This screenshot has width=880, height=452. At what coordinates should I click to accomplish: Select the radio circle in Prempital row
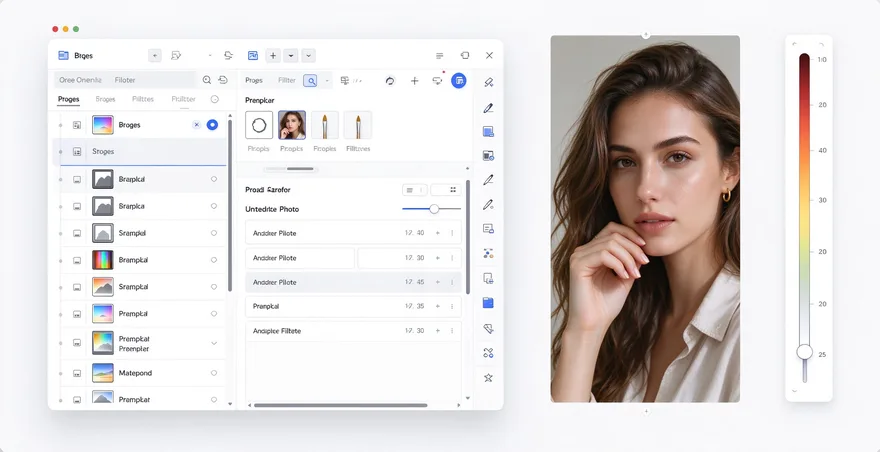(214, 314)
